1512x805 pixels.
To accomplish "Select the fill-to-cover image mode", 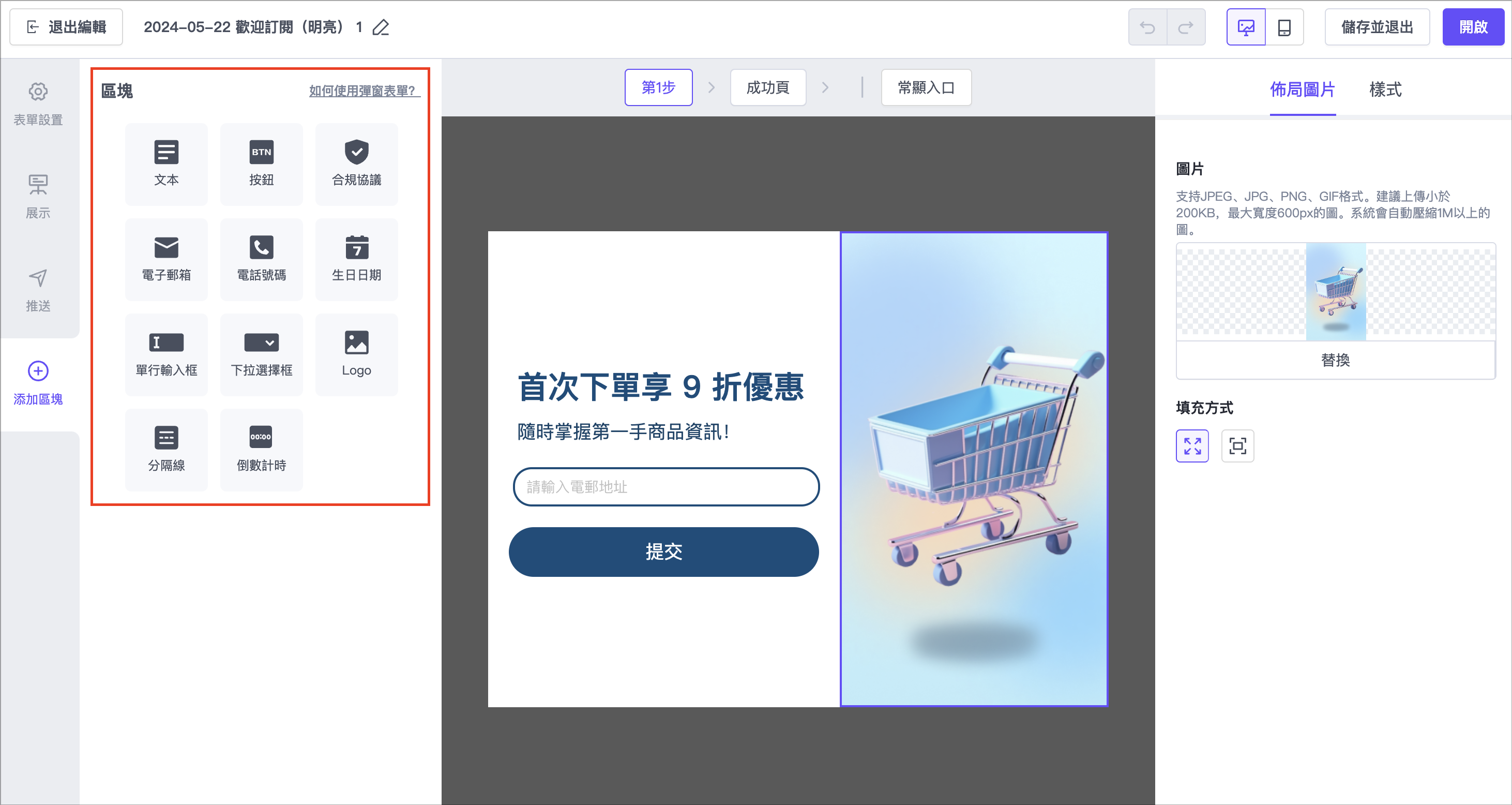I will [x=1192, y=445].
